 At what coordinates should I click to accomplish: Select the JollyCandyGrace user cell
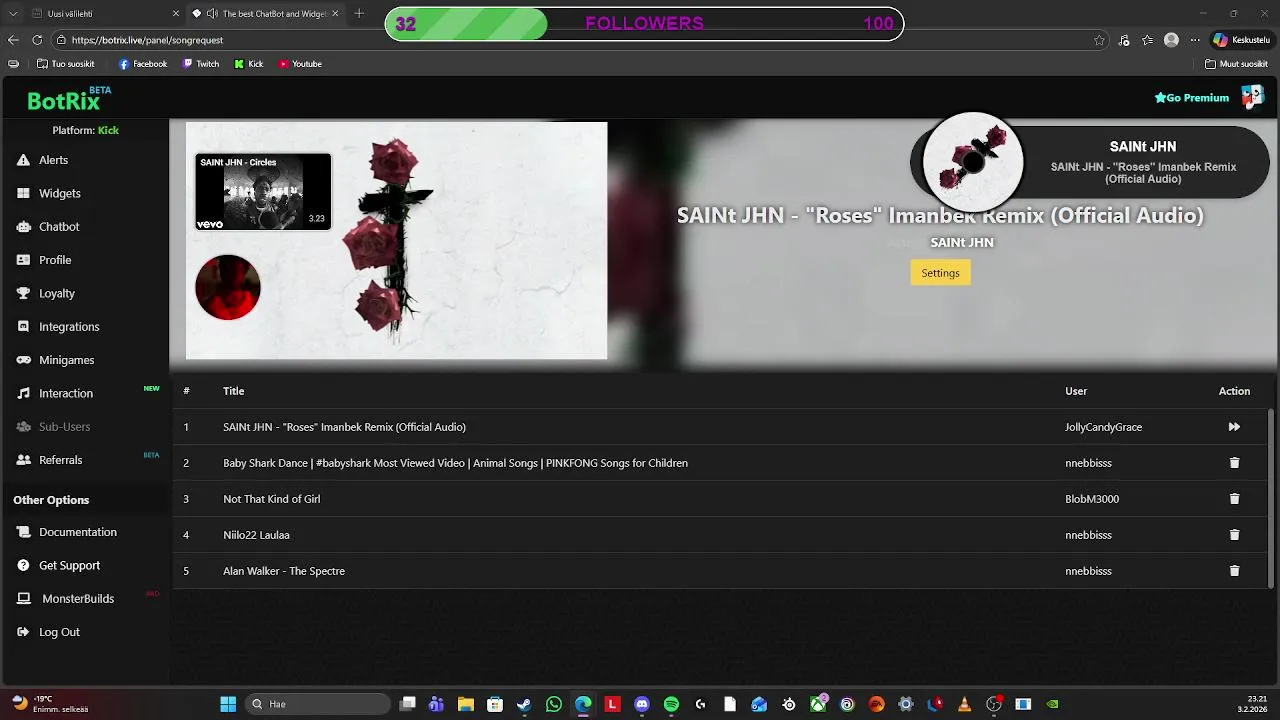coord(1103,427)
